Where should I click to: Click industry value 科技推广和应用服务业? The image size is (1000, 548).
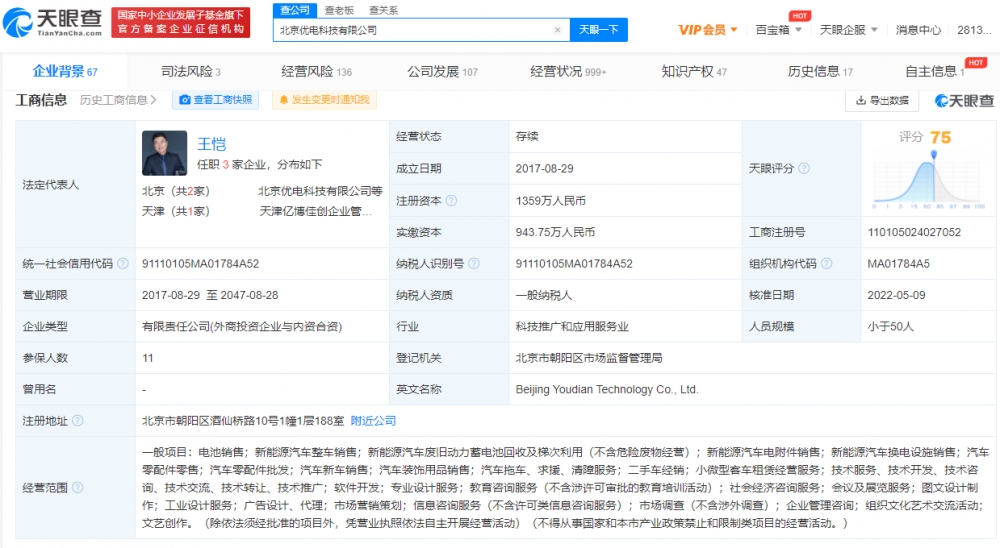(572, 326)
